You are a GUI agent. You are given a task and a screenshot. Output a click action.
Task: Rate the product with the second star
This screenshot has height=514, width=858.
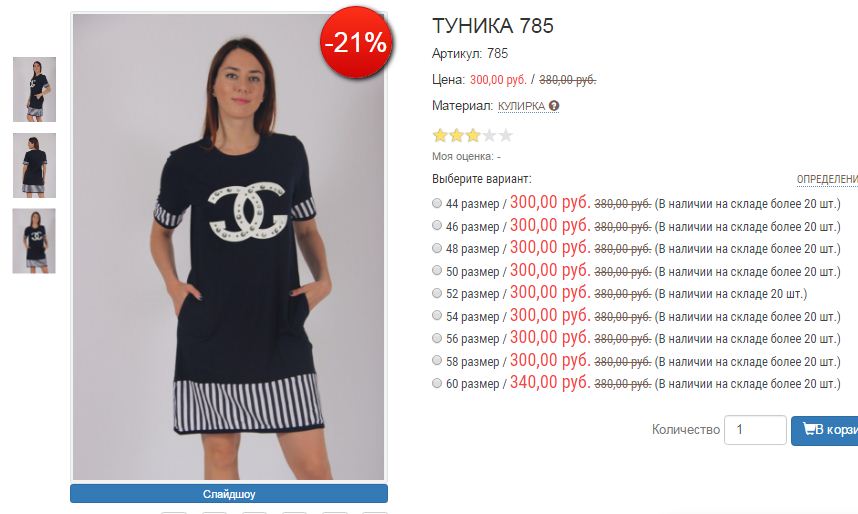456,135
